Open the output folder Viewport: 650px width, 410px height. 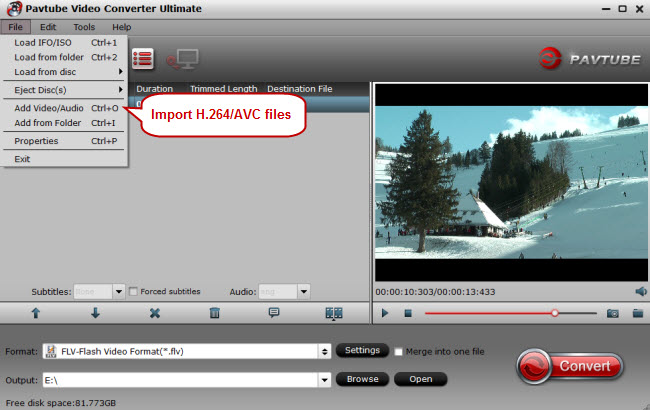tap(421, 379)
